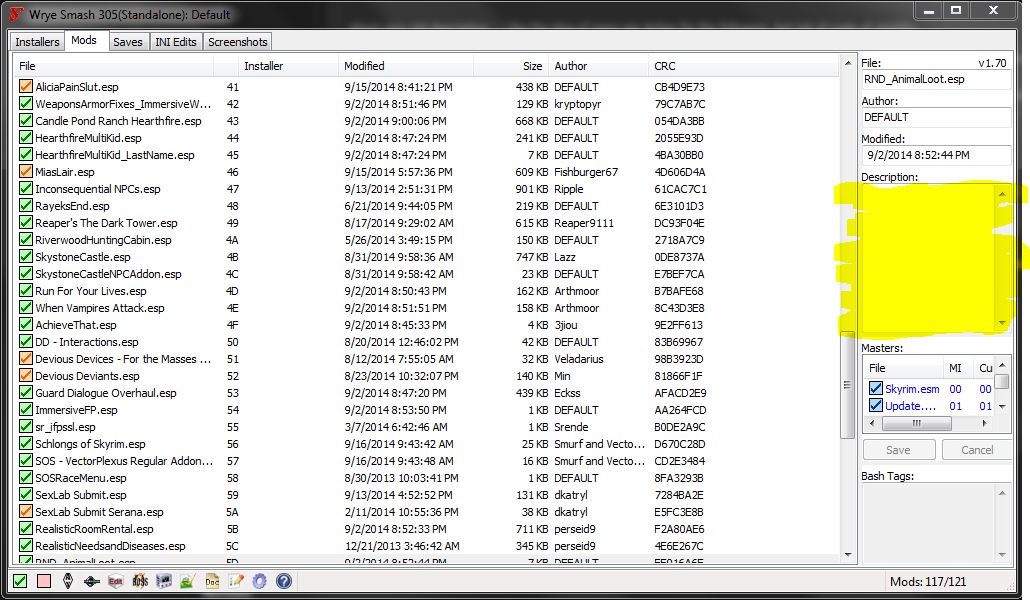This screenshot has width=1030, height=600.
Task: Select the Mods tab
Action: (84, 40)
